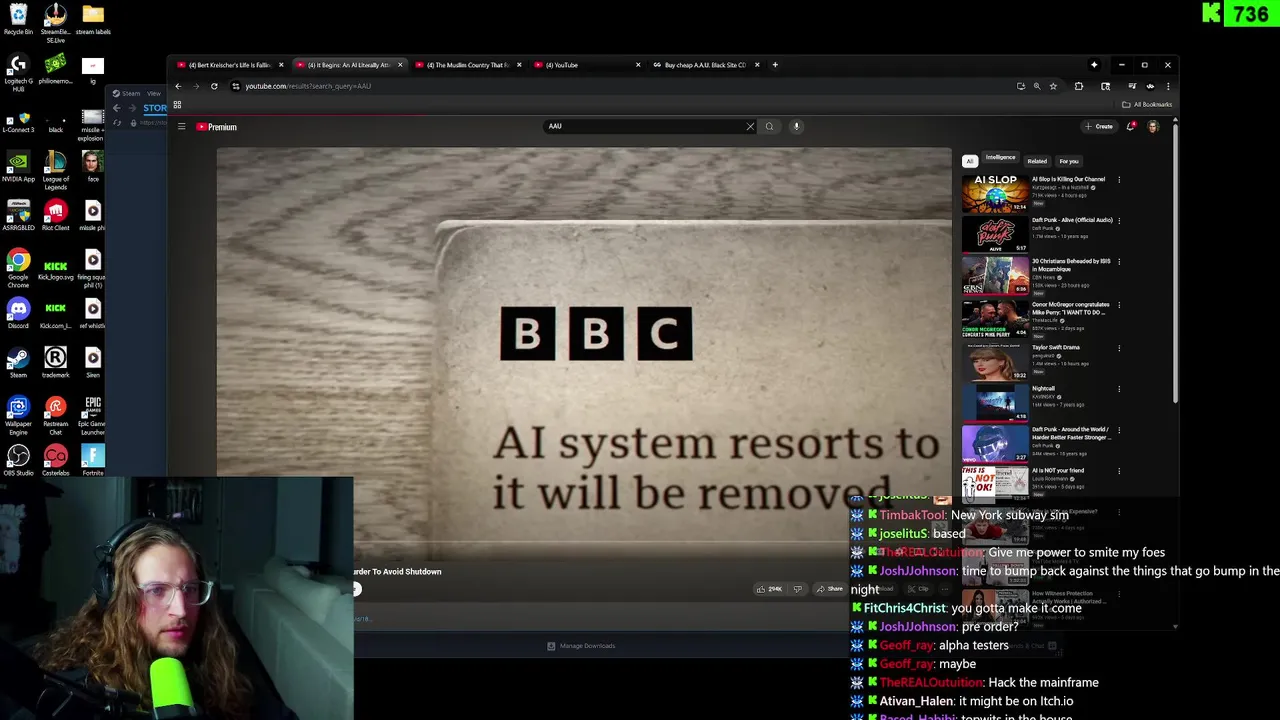Select the Related filter chip
The width and height of the screenshot is (1280, 720).
(1037, 161)
